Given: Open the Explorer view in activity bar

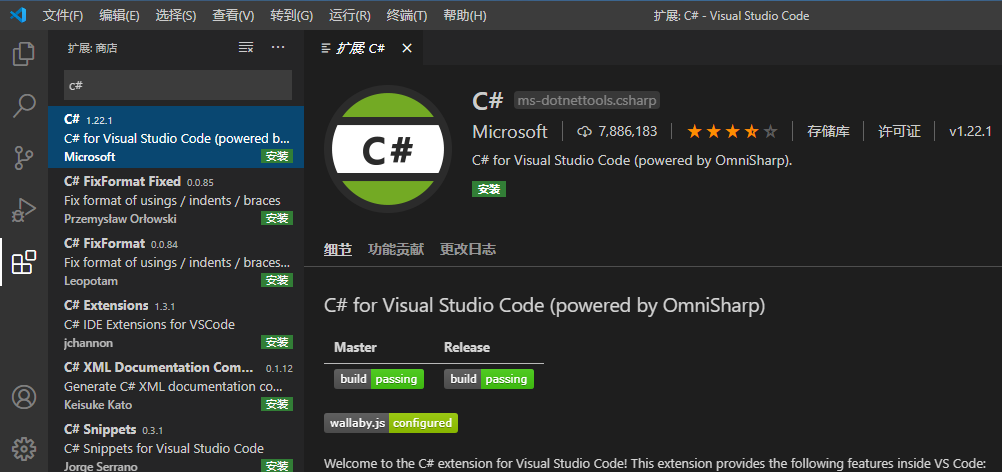Looking at the screenshot, I should [23, 53].
